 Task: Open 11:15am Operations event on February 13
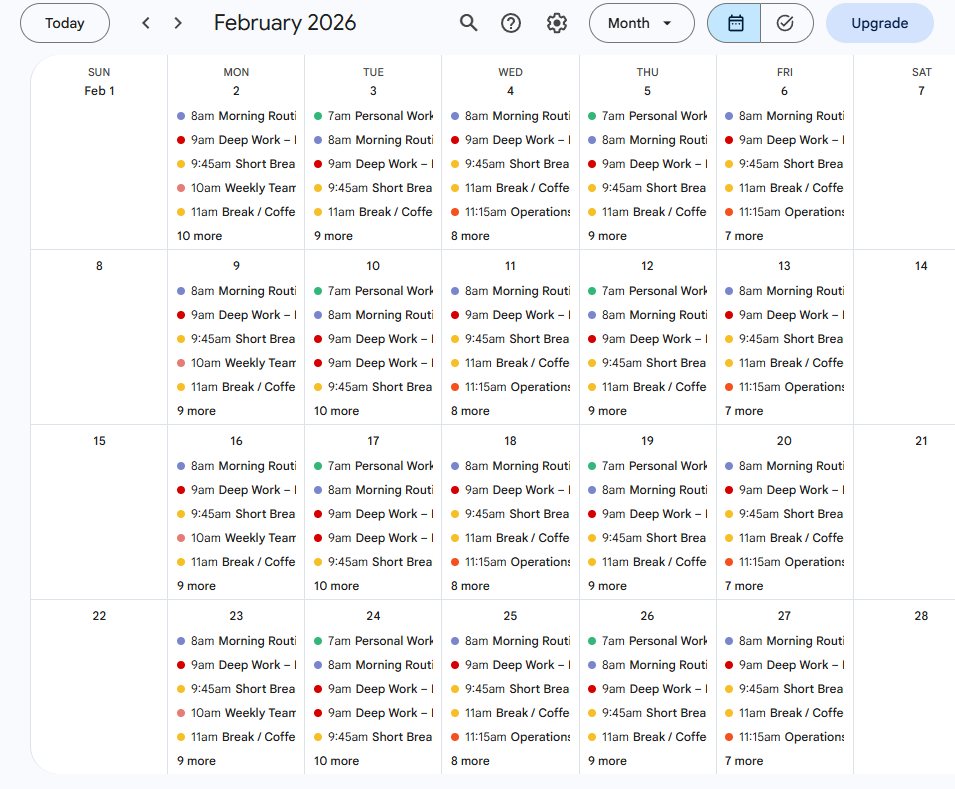(784, 387)
